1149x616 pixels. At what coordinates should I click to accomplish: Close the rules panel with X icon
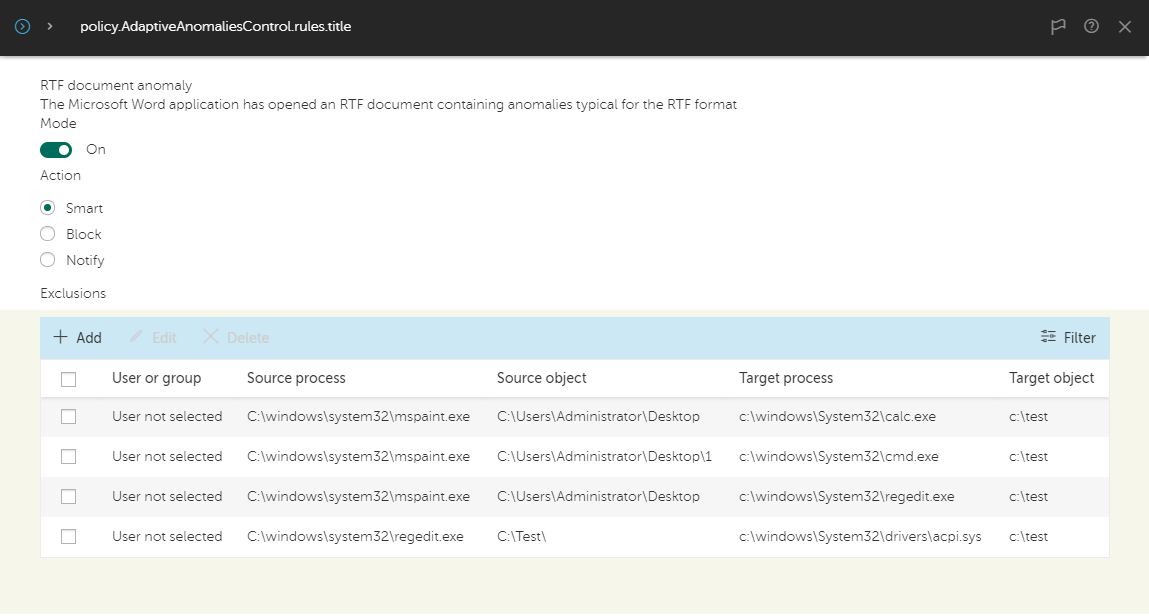coord(1125,27)
